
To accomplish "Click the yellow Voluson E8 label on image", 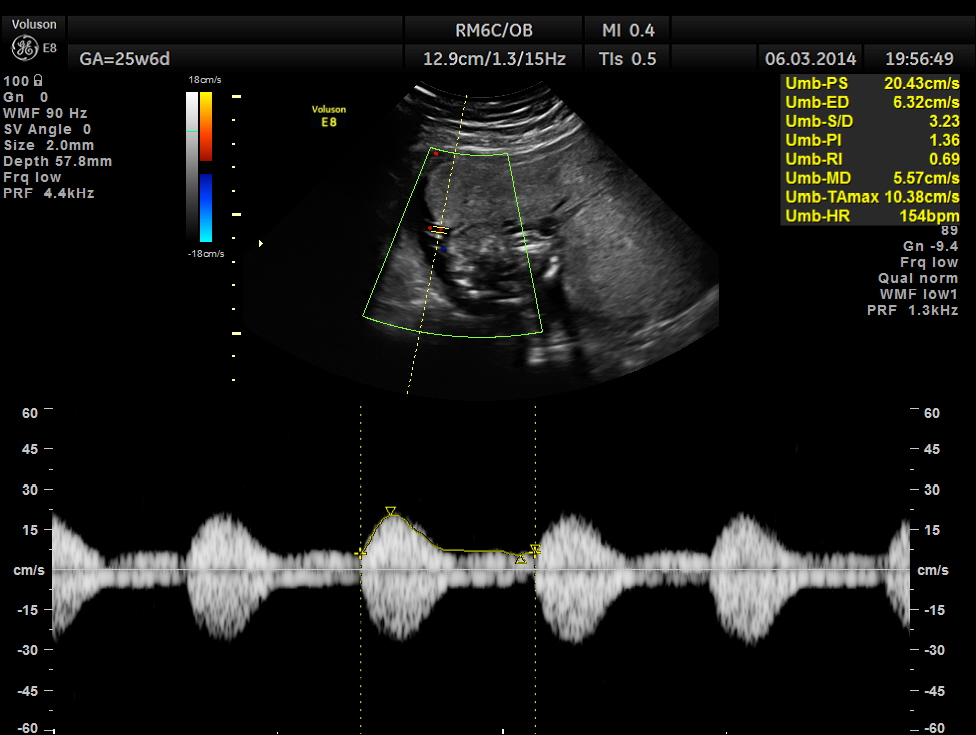I will pyautogui.click(x=327, y=116).
